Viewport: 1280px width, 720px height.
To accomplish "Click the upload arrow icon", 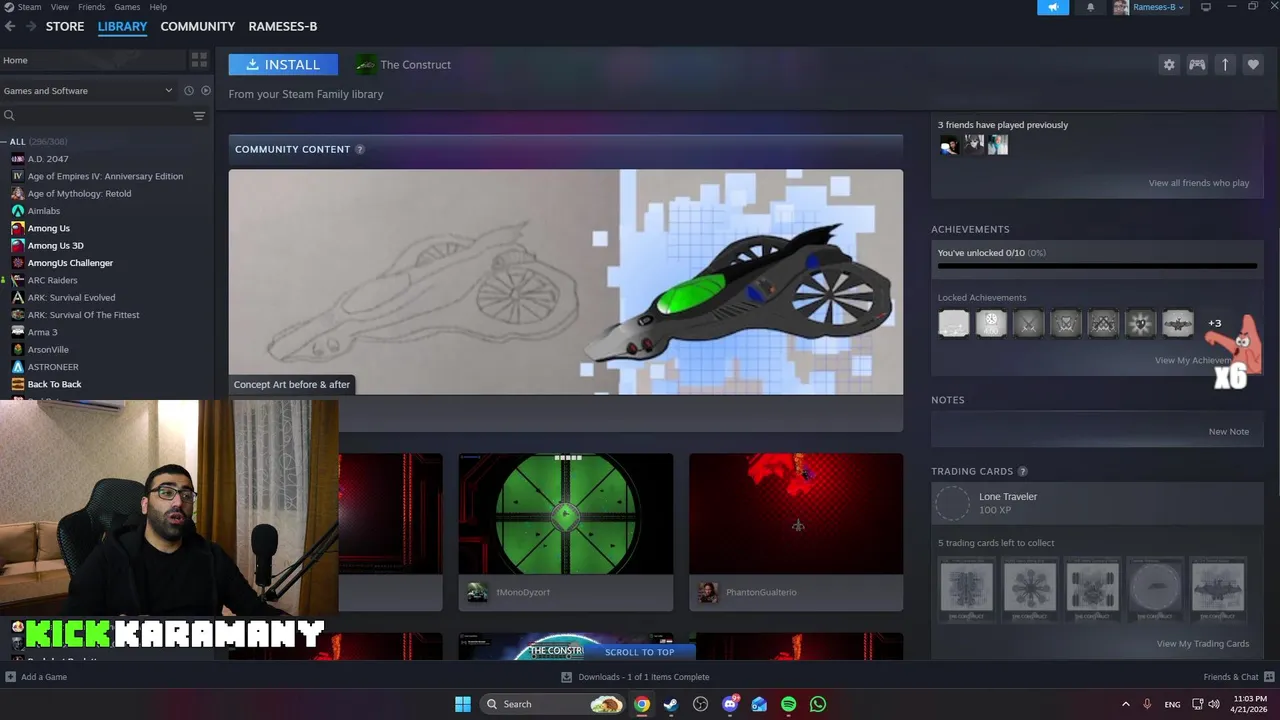I will [x=1225, y=65].
